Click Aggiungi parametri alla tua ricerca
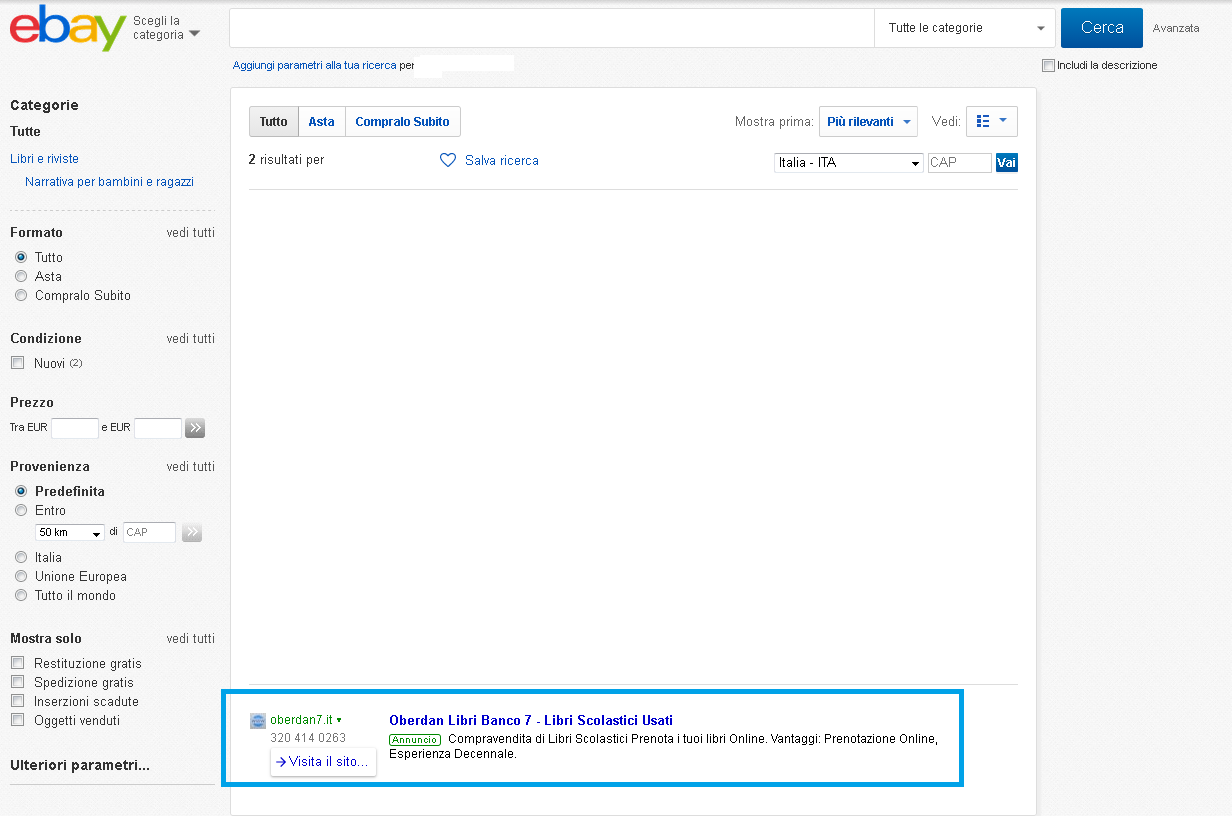The width and height of the screenshot is (1232, 816). click(x=314, y=65)
